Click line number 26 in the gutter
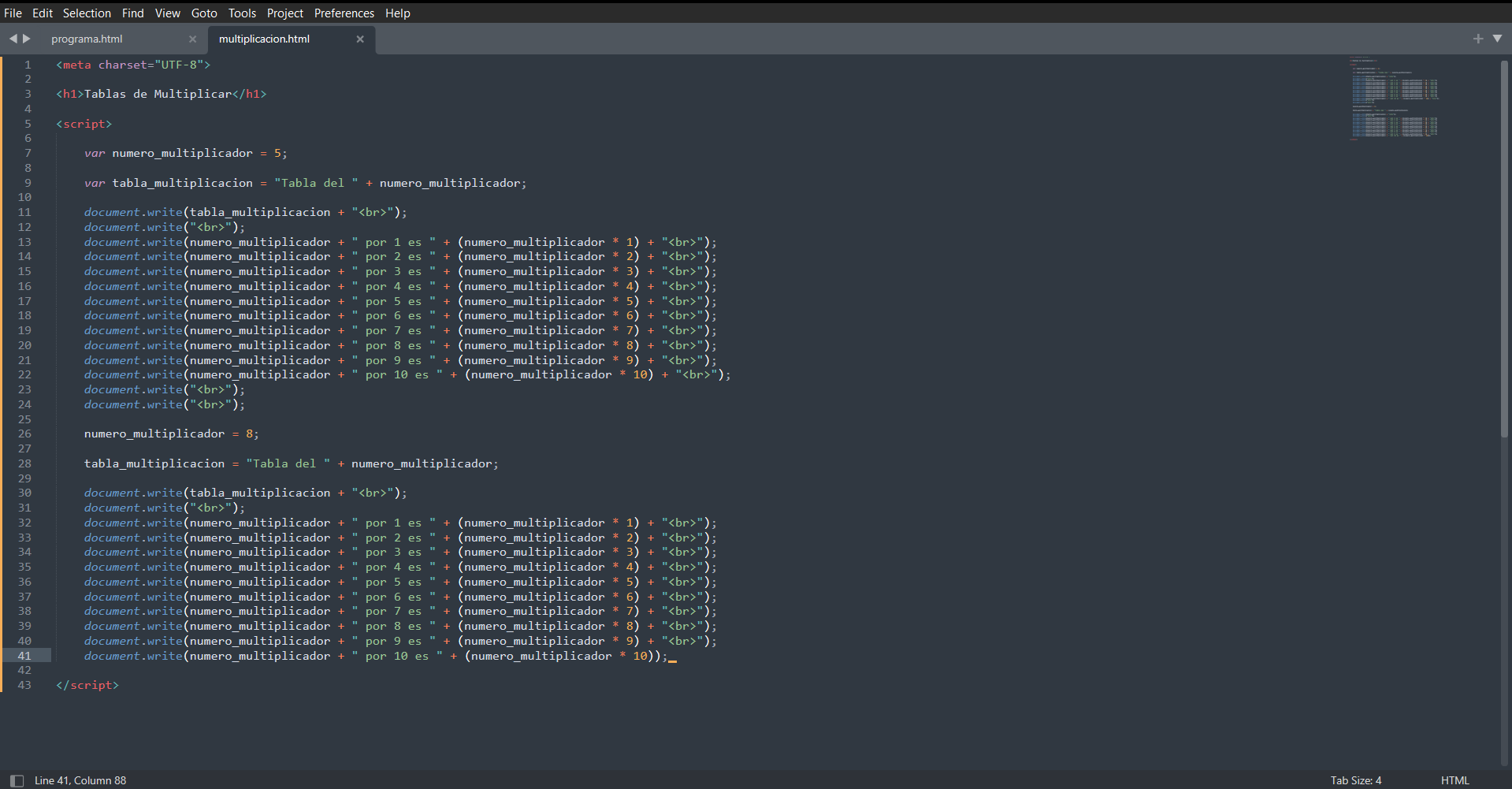This screenshot has width=1512, height=789. click(x=24, y=434)
